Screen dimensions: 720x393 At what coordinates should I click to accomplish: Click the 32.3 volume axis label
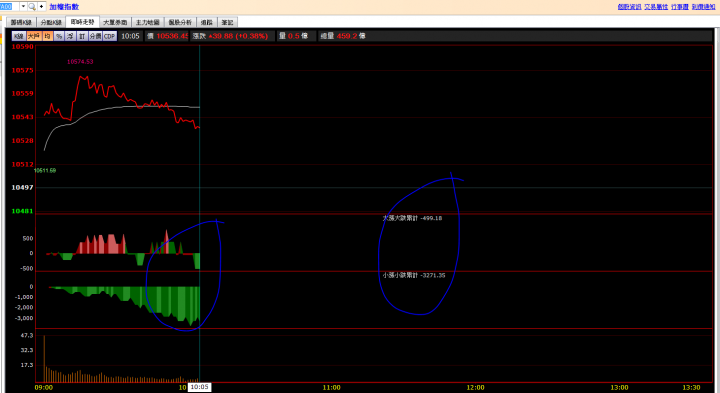coord(27,350)
